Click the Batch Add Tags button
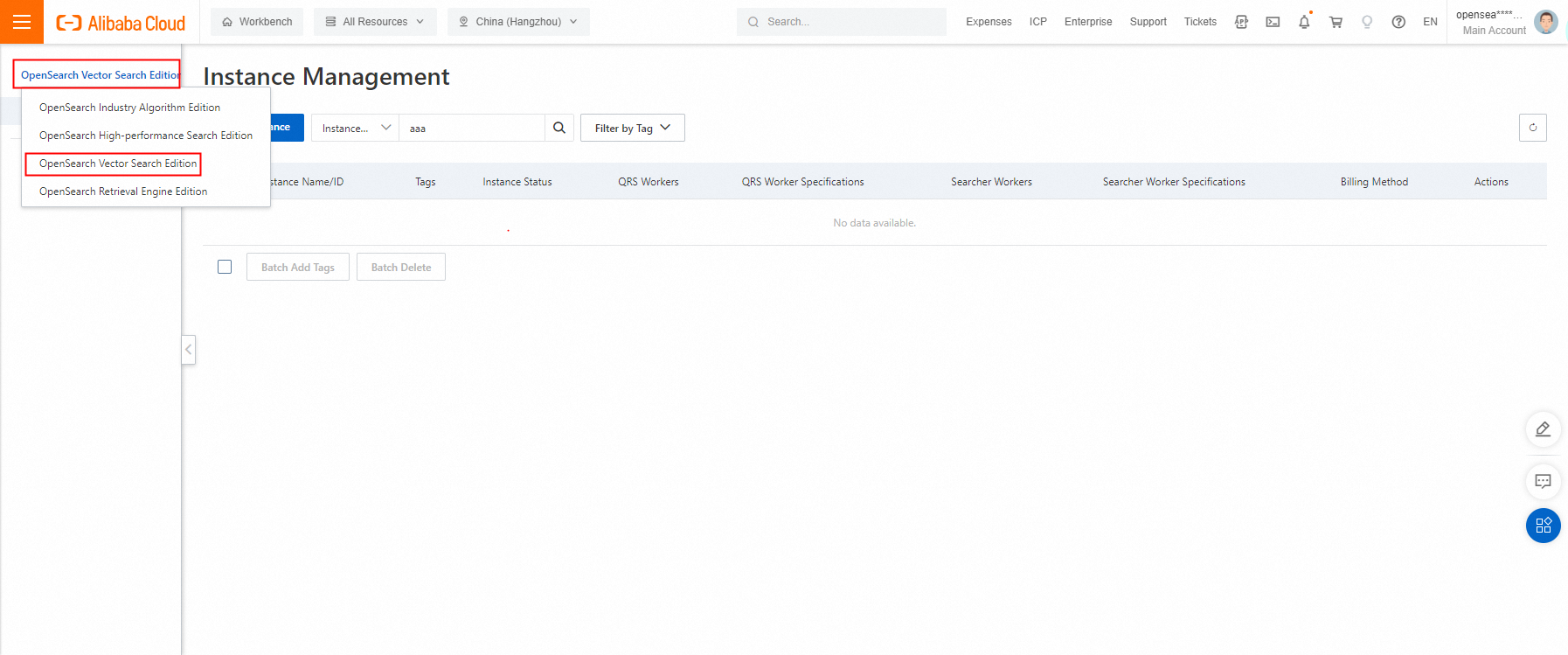The height and width of the screenshot is (655, 1568). [298, 267]
